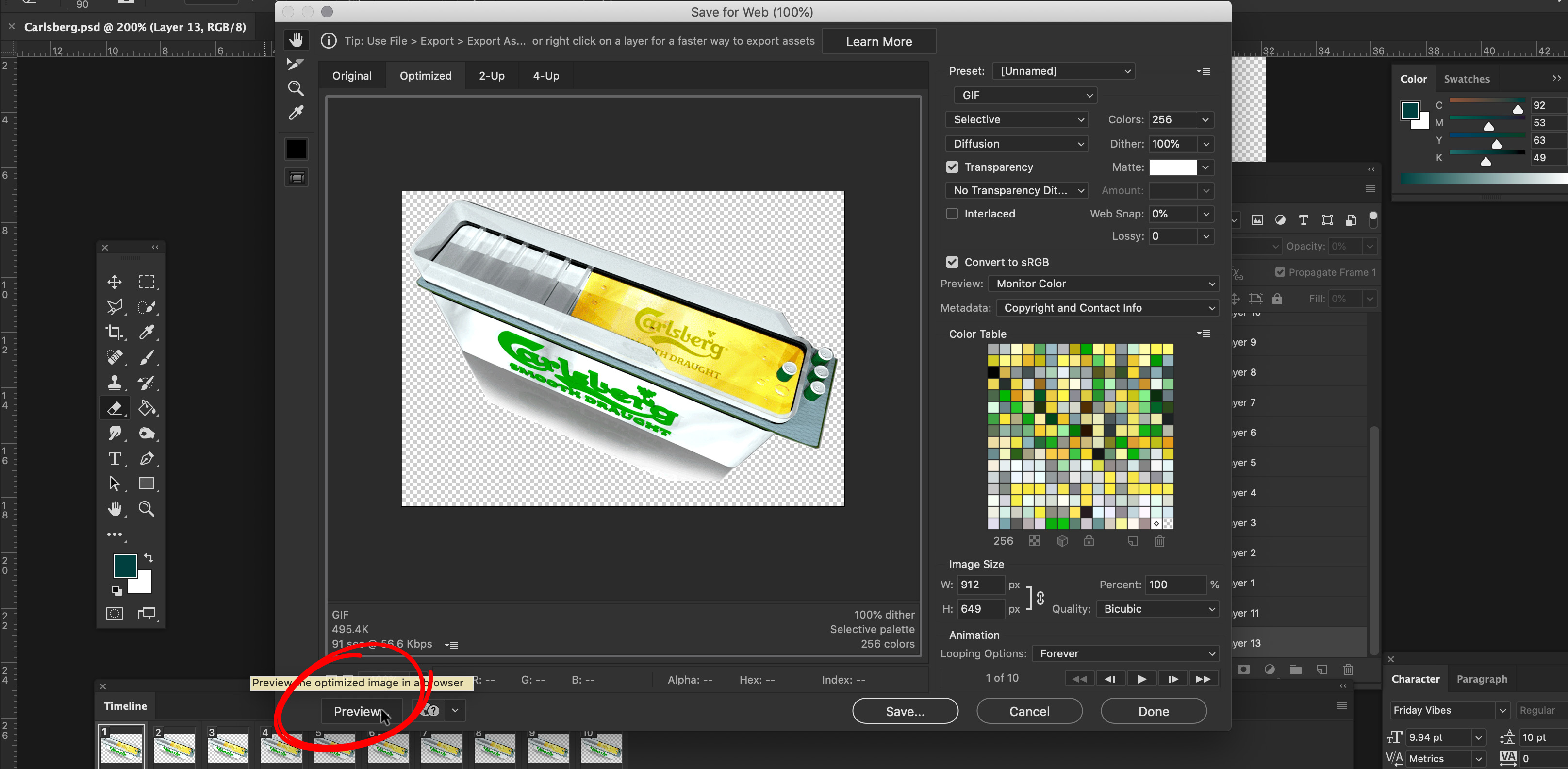Image resolution: width=1568 pixels, height=769 pixels.
Task: Uncheck the Transparency checkbox
Action: point(952,167)
